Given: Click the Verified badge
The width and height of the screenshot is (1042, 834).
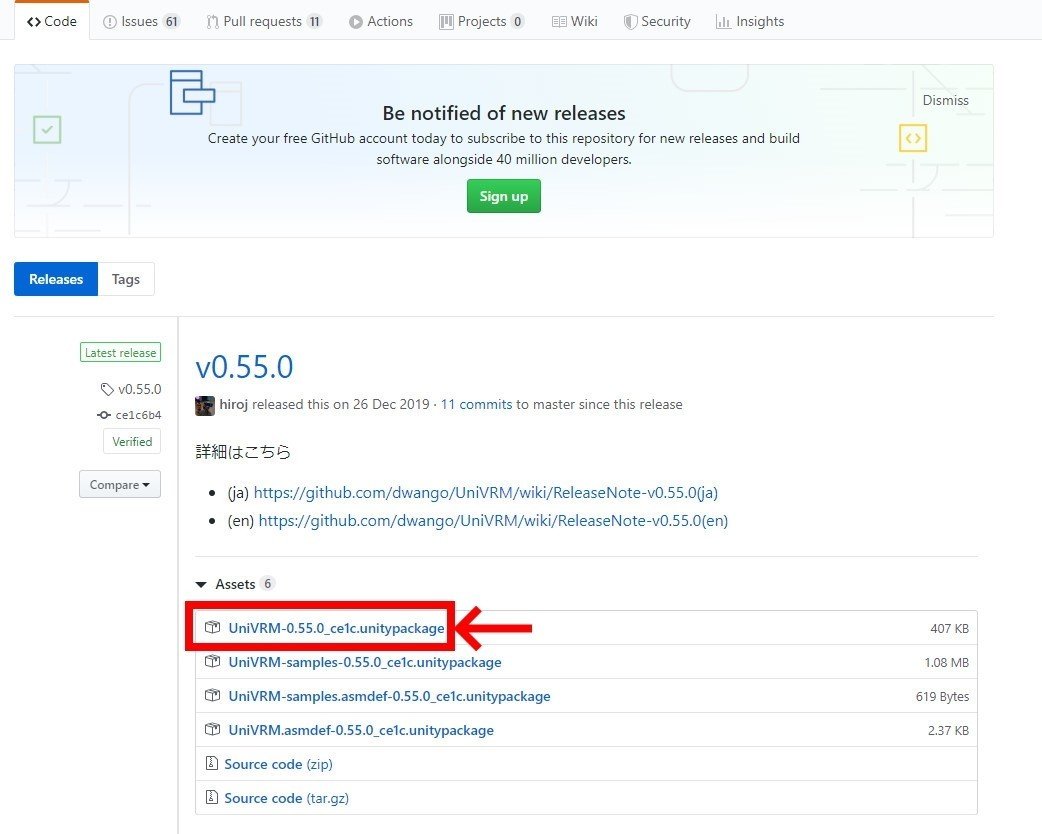Looking at the screenshot, I should (x=132, y=441).
